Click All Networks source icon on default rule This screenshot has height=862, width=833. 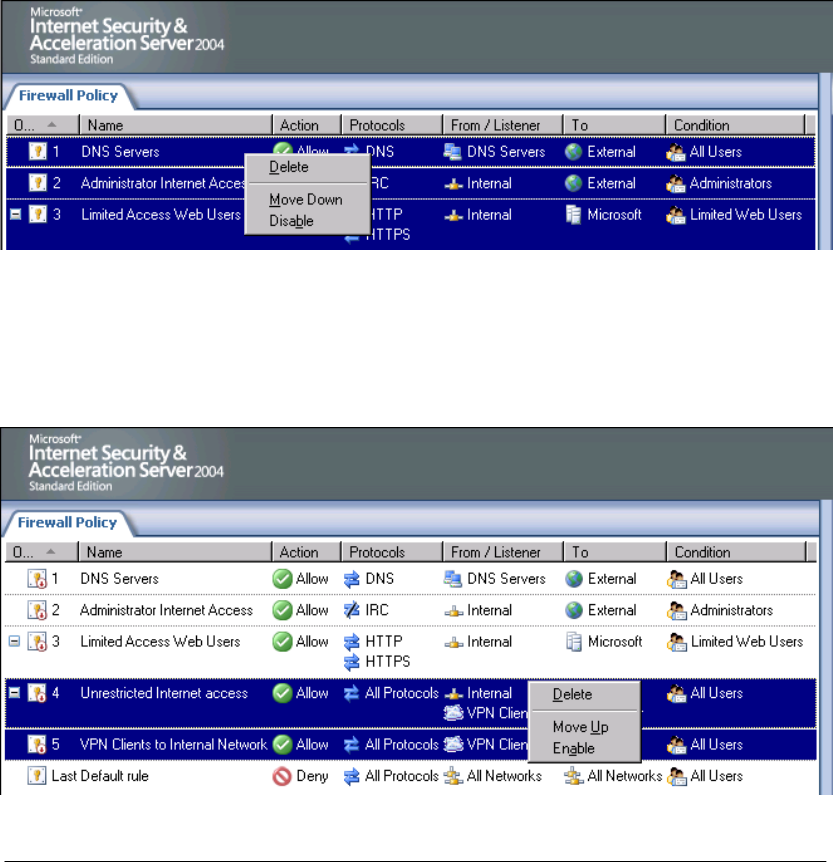453,776
